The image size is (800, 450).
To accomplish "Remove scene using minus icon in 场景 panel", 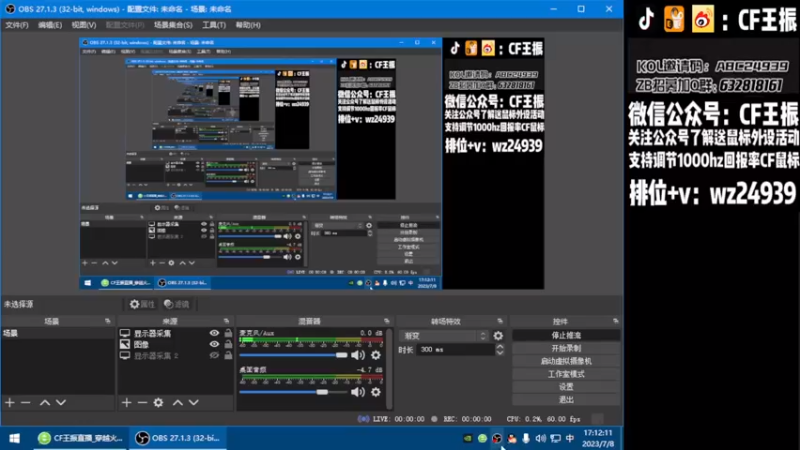I will click(26, 403).
